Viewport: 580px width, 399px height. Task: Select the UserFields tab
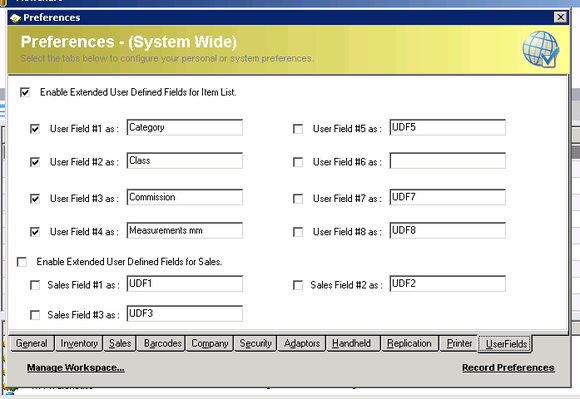[x=505, y=344]
